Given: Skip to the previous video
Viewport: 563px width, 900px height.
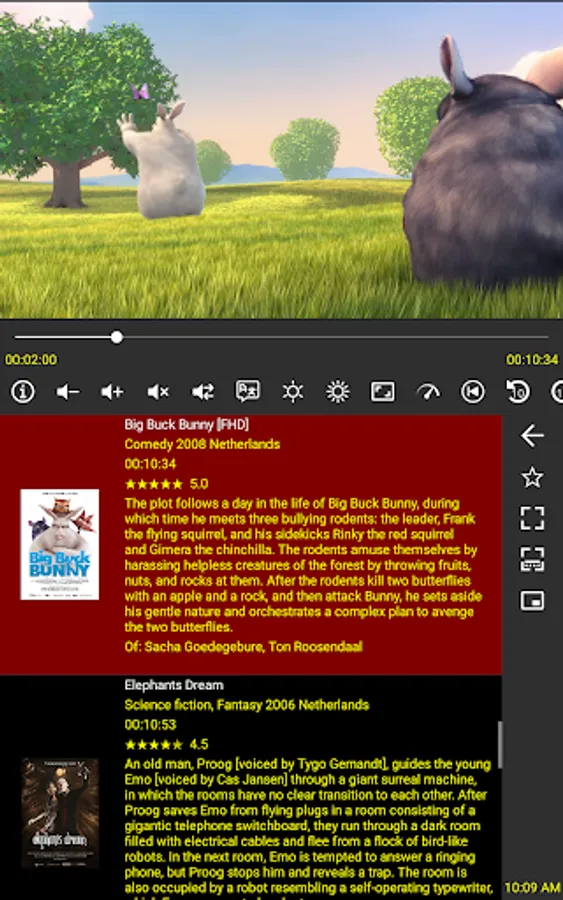Looking at the screenshot, I should coord(473,392).
